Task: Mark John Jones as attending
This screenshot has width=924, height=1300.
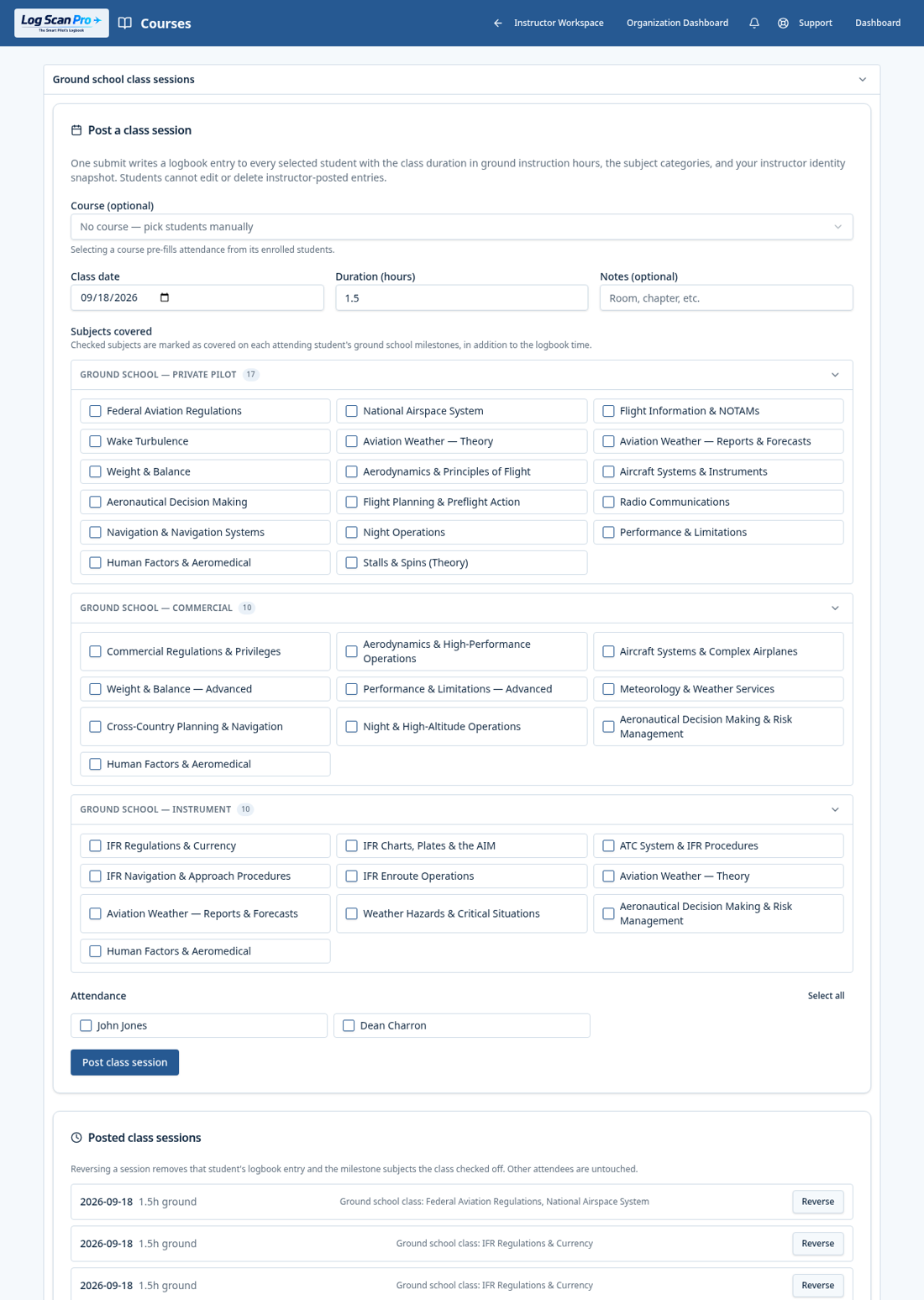Action: pyautogui.click(x=86, y=1025)
